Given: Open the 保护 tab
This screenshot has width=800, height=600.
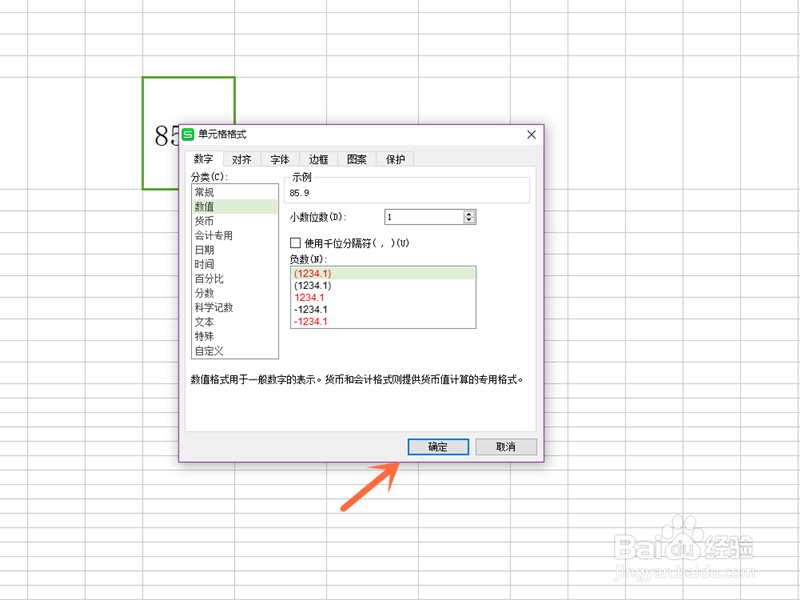Looking at the screenshot, I should pos(395,159).
